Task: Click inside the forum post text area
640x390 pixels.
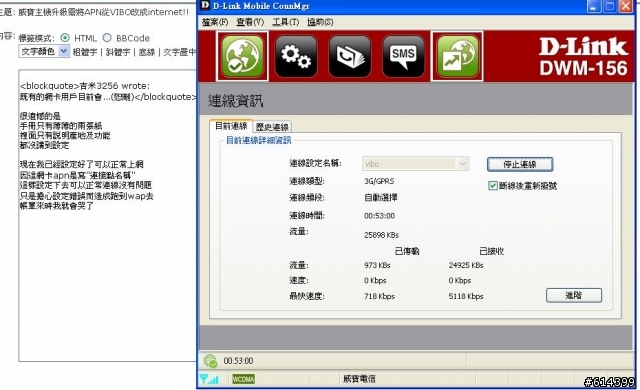Action: click(x=108, y=215)
